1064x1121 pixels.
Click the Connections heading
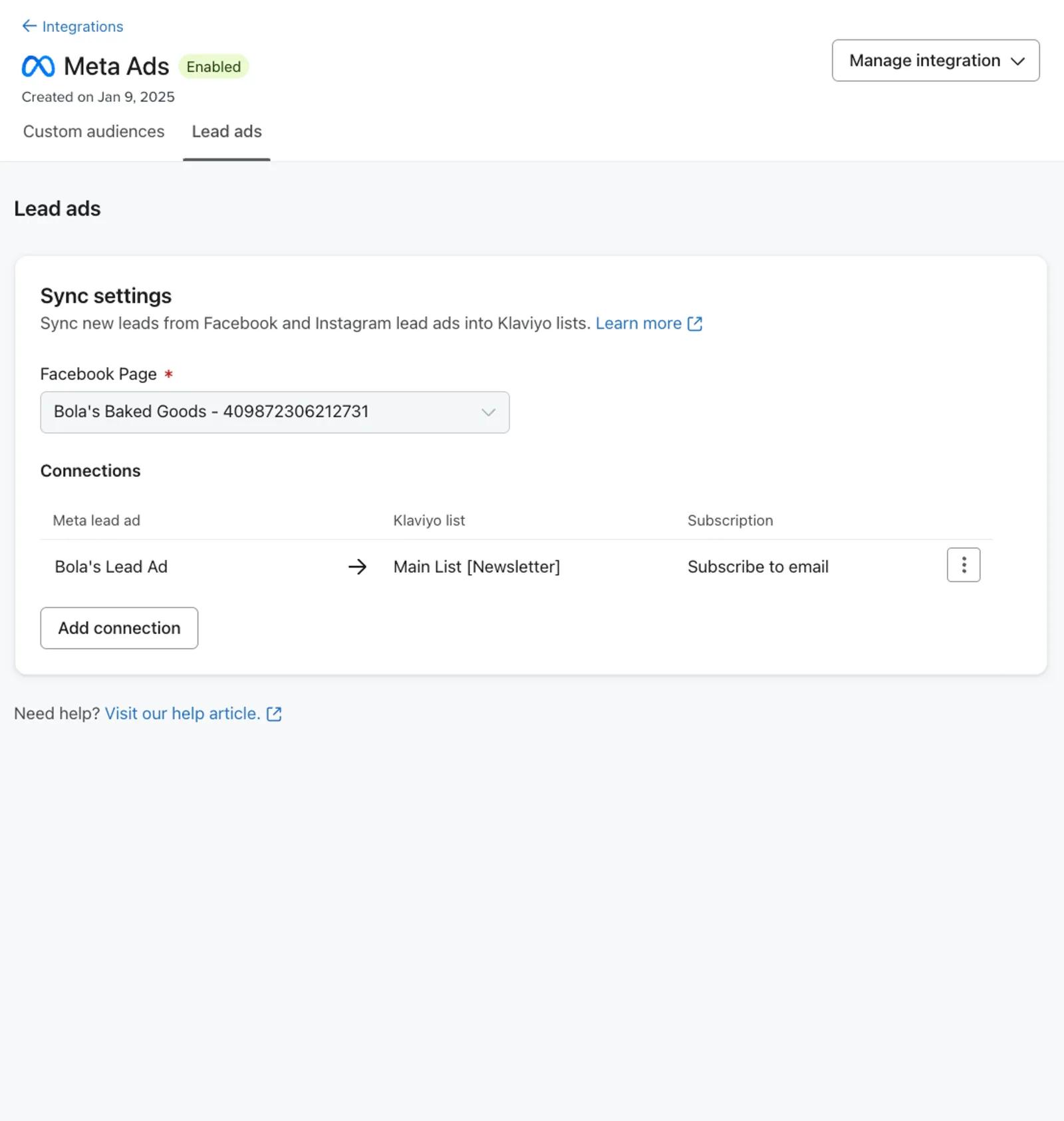click(90, 471)
